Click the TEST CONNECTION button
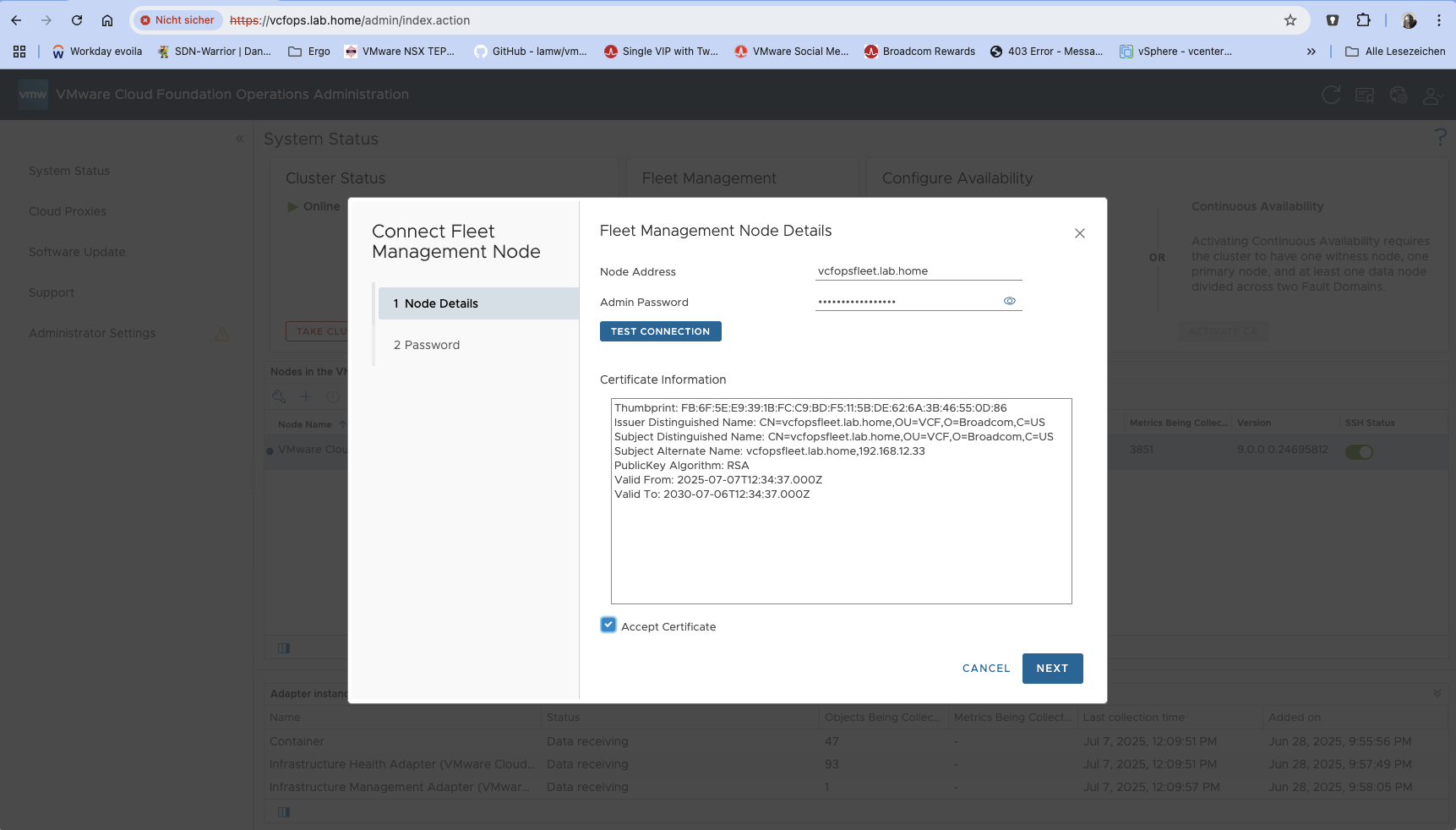The image size is (1456, 830). pos(660,331)
